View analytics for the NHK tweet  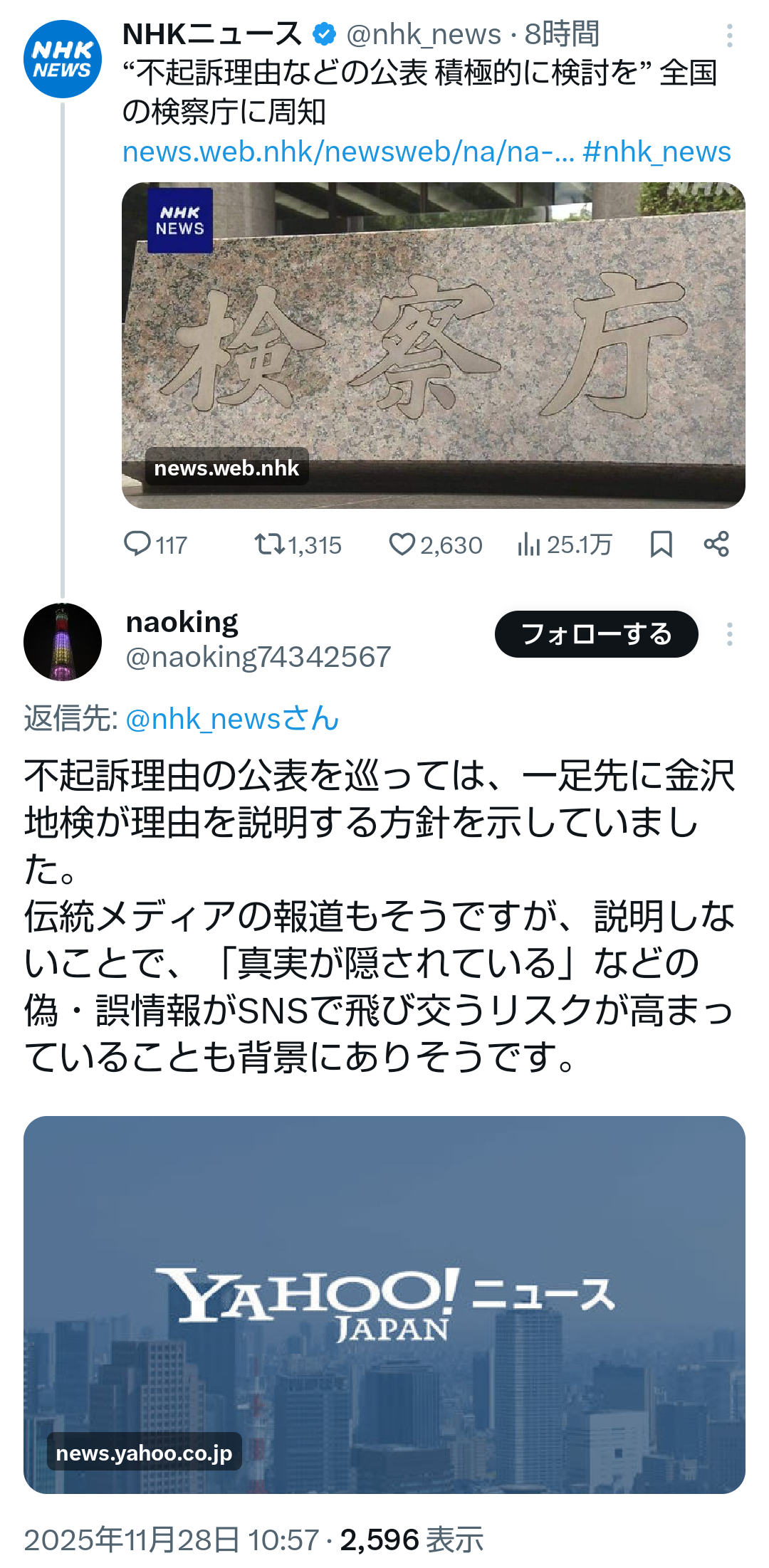pyautogui.click(x=529, y=544)
